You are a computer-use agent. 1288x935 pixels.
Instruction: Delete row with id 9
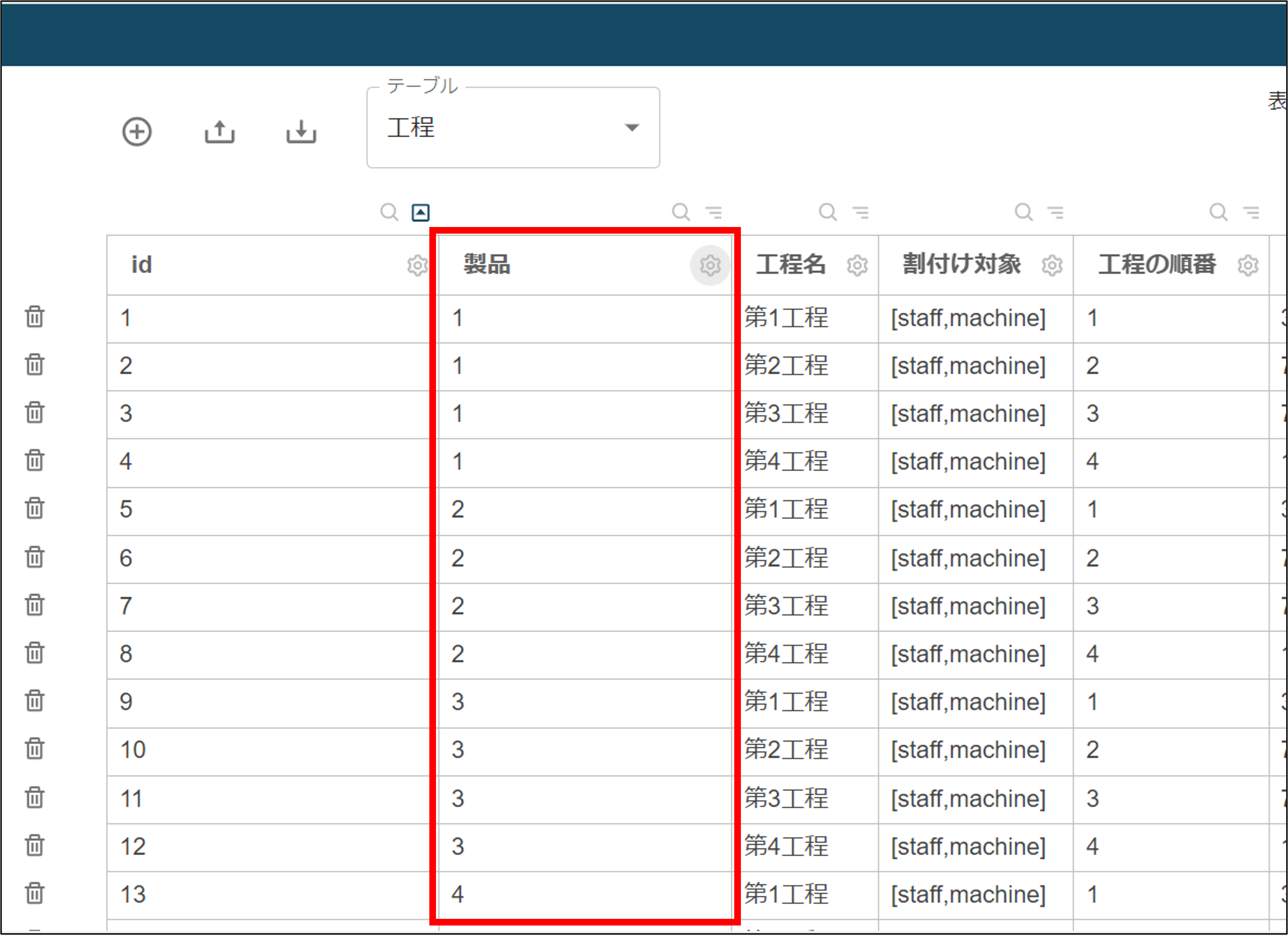pos(35,700)
